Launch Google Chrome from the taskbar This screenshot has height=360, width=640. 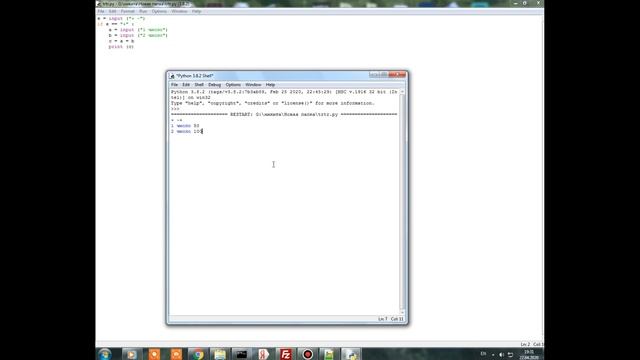click(198, 354)
